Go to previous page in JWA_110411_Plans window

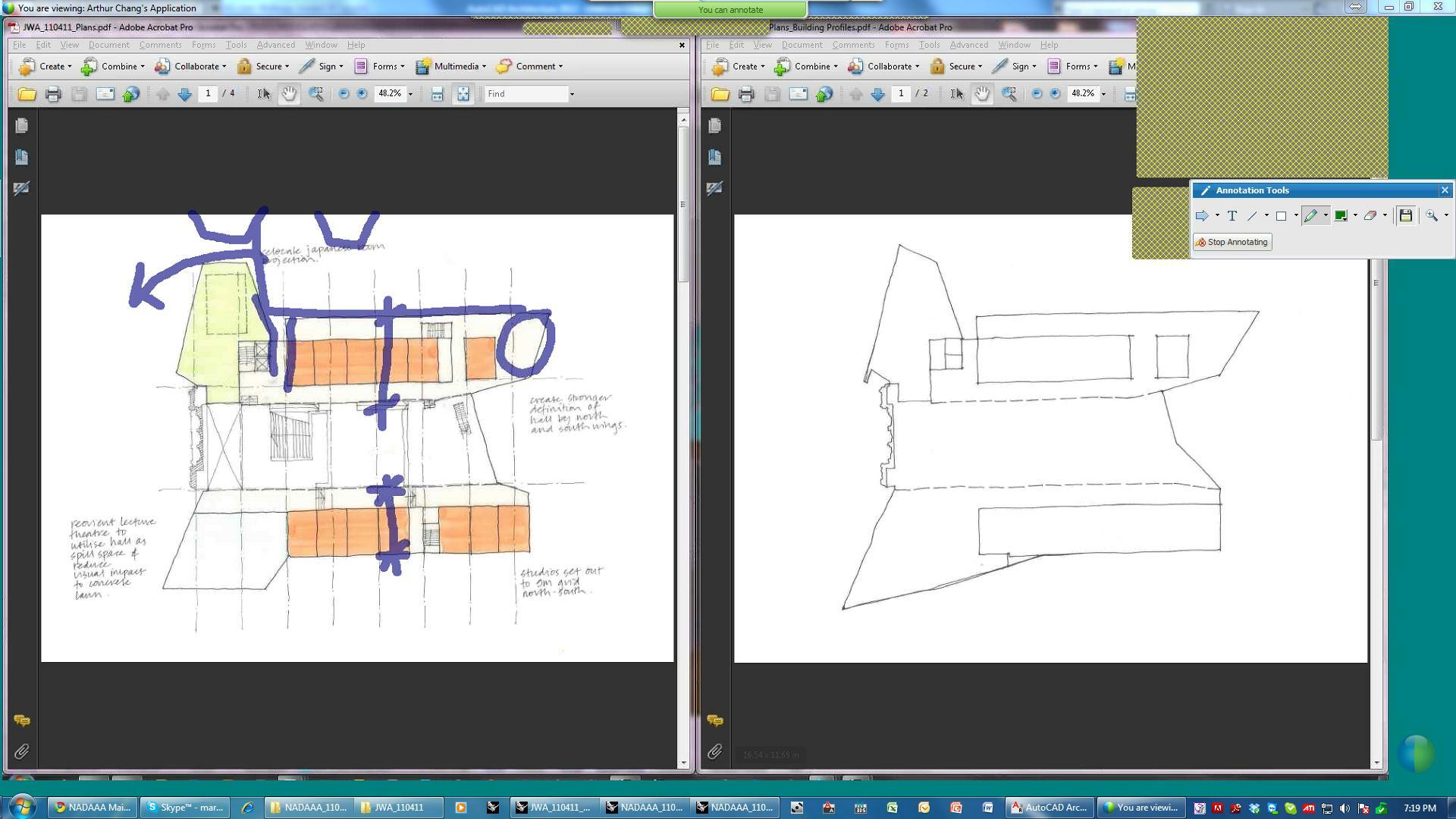coord(162,94)
